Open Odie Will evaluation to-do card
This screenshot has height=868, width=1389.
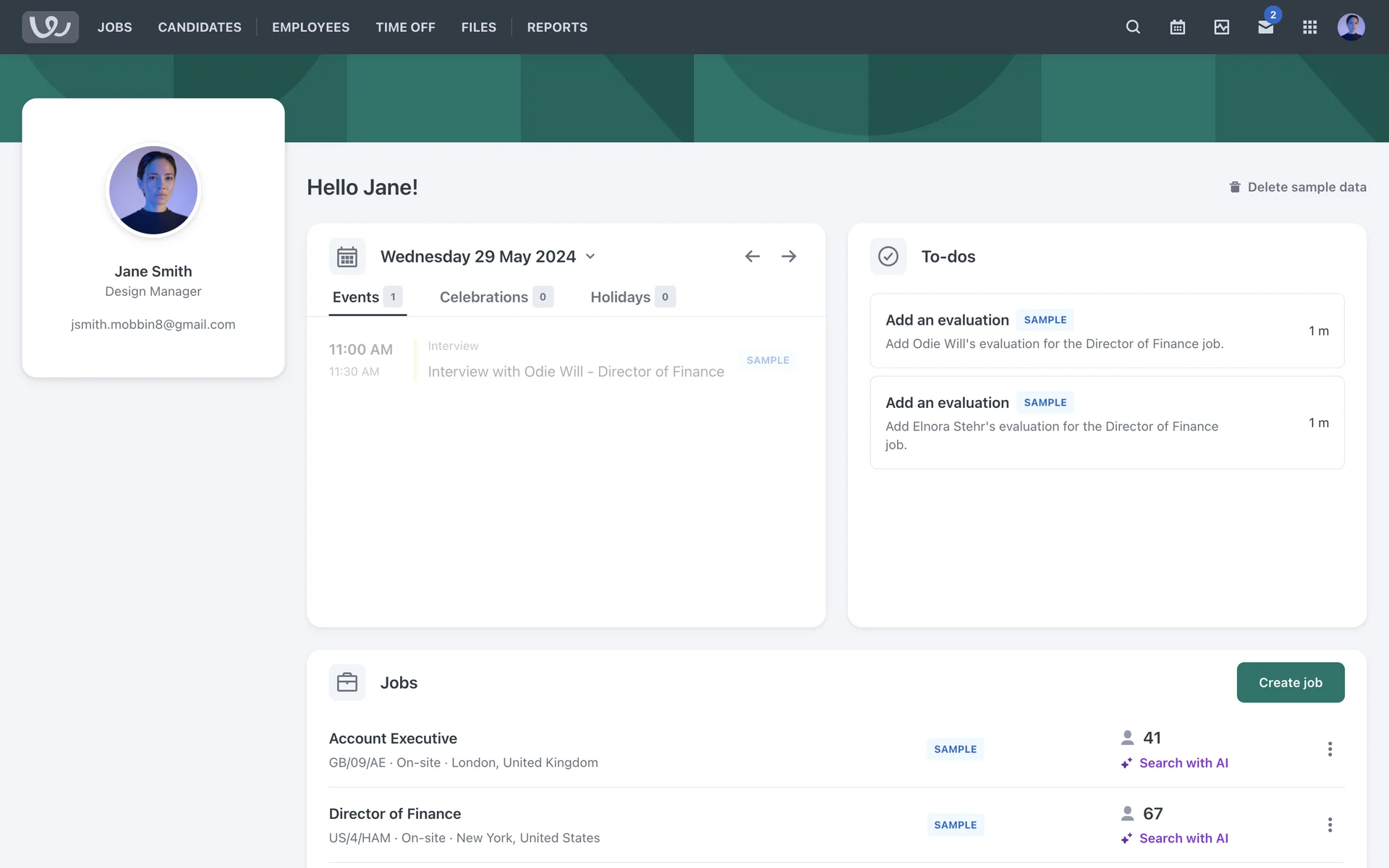coord(1106,331)
